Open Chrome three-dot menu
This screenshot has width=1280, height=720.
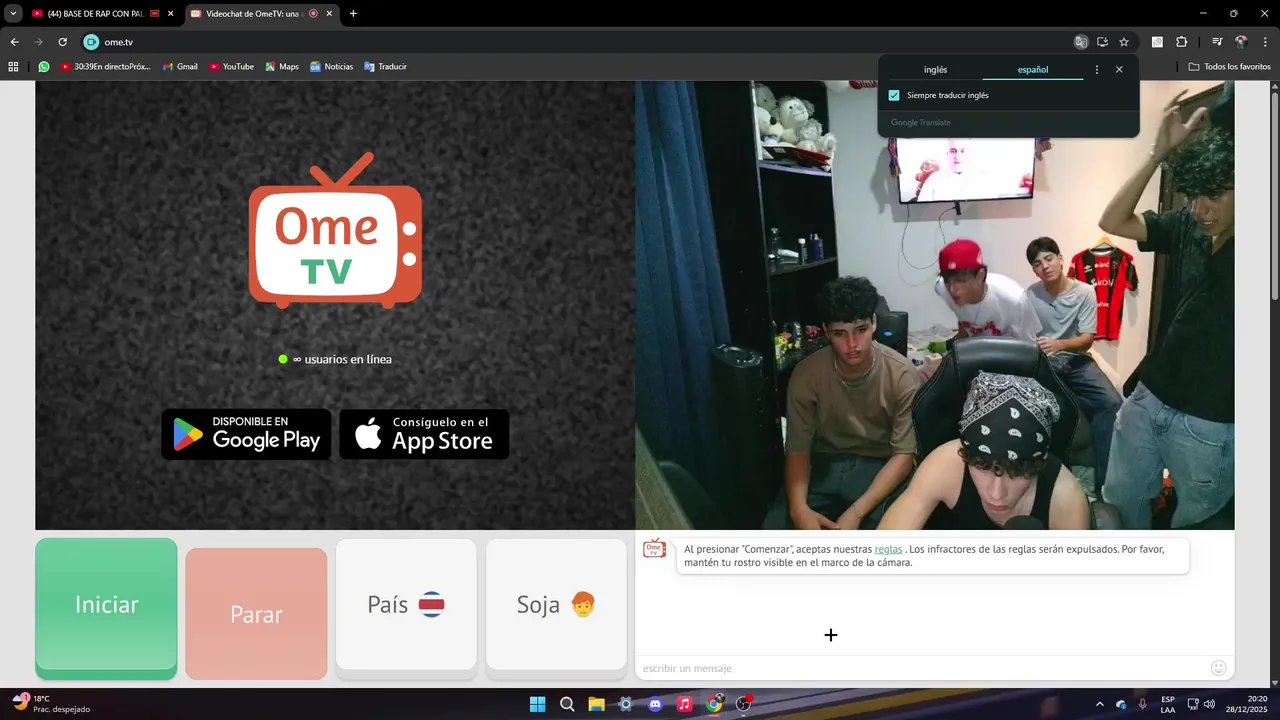point(1265,42)
